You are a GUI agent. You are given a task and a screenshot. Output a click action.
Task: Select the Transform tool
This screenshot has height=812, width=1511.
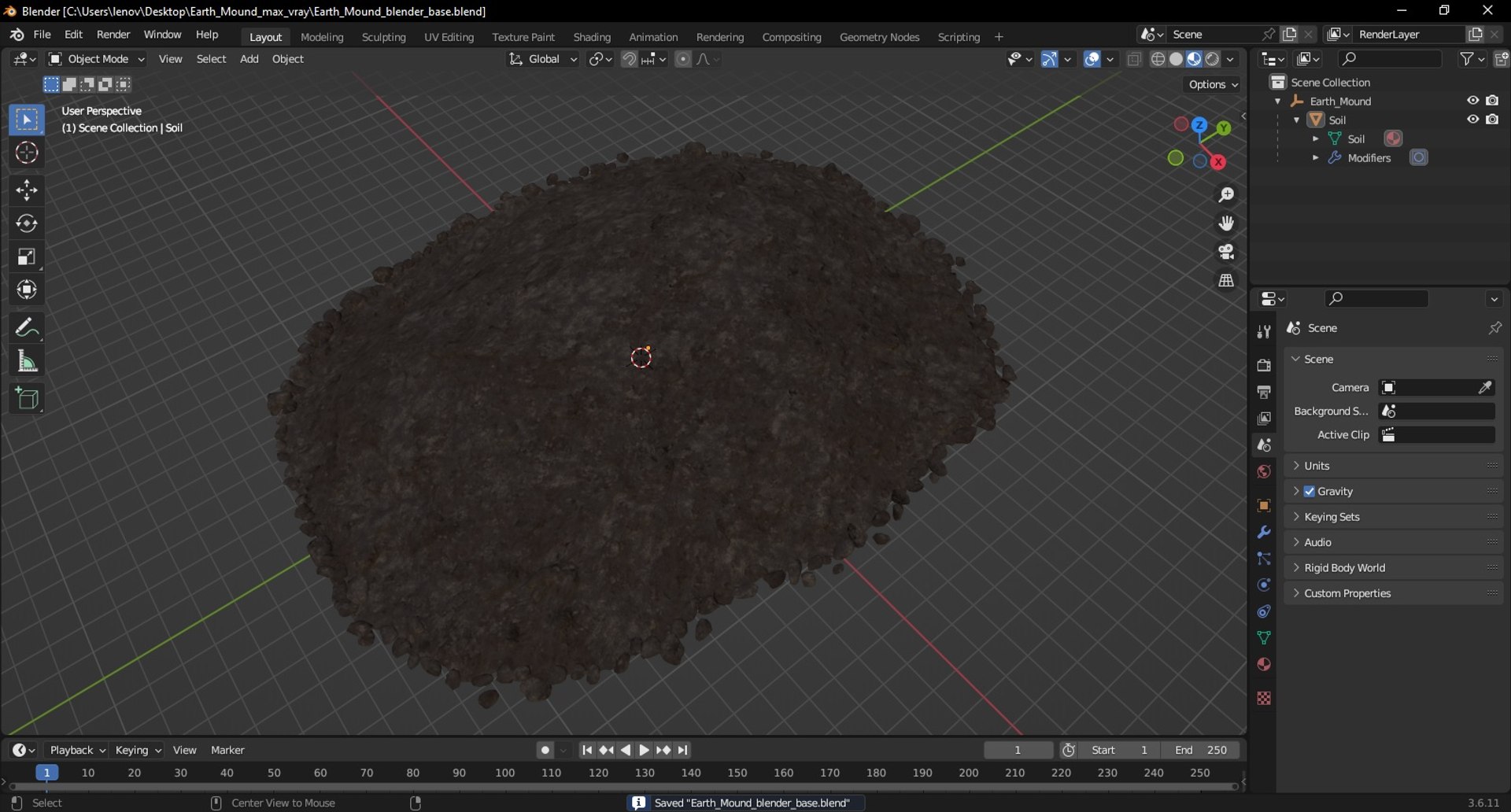(27, 290)
